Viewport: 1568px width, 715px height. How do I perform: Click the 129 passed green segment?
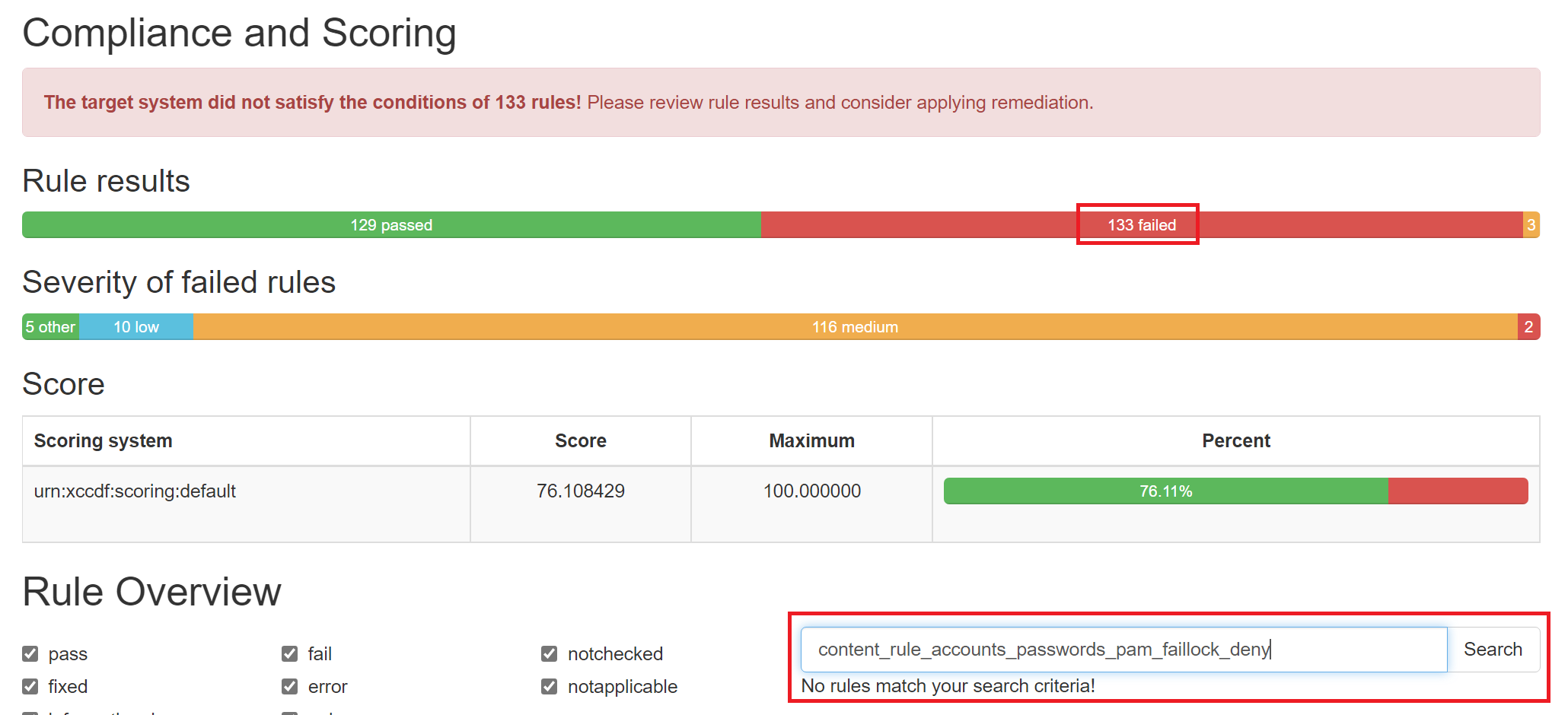(x=390, y=224)
